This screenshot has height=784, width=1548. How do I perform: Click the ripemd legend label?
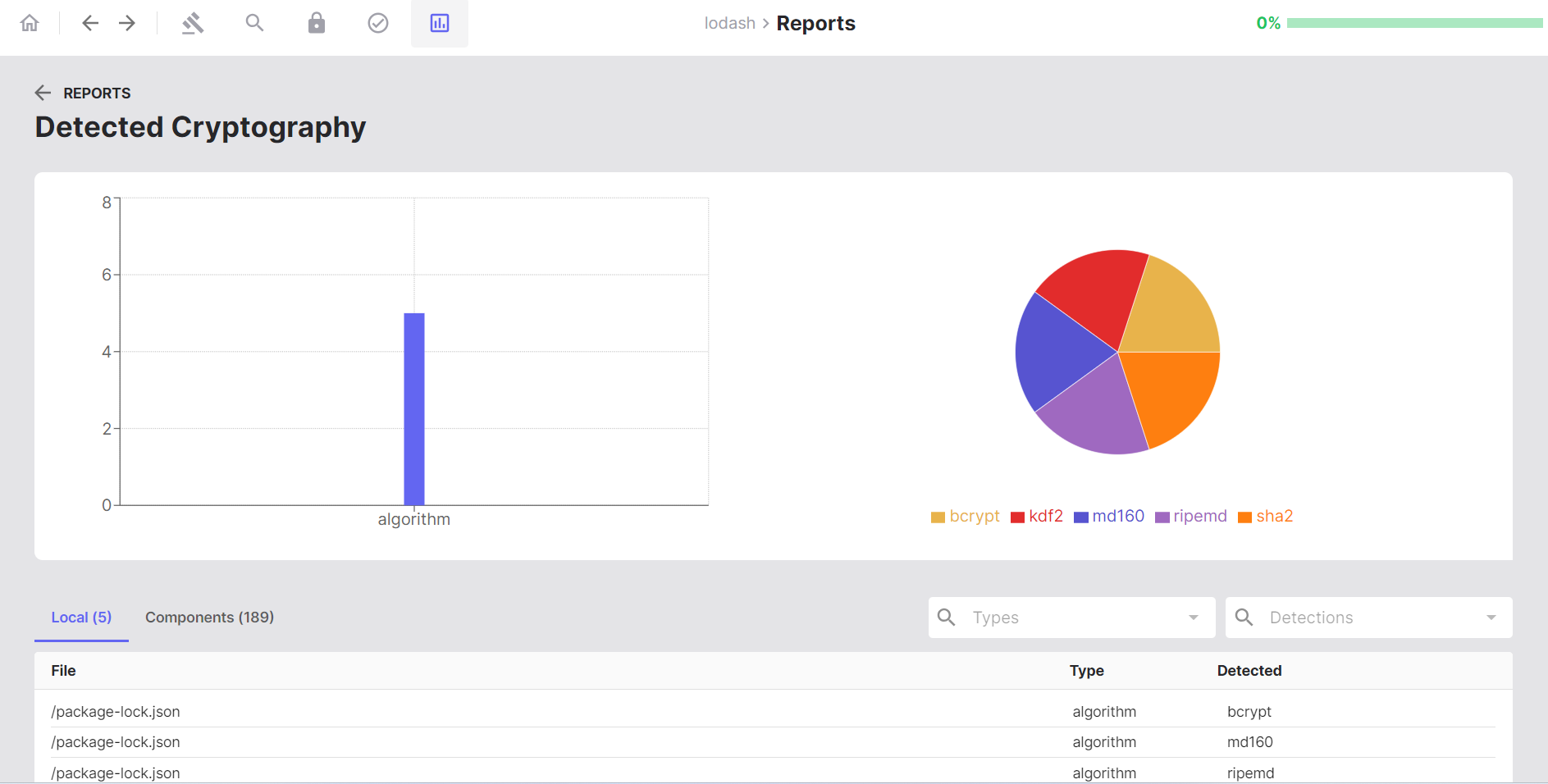coord(1200,516)
